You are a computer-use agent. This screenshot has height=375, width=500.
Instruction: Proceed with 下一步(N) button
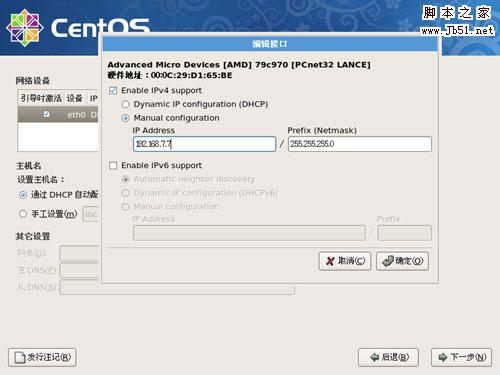tap(461, 357)
